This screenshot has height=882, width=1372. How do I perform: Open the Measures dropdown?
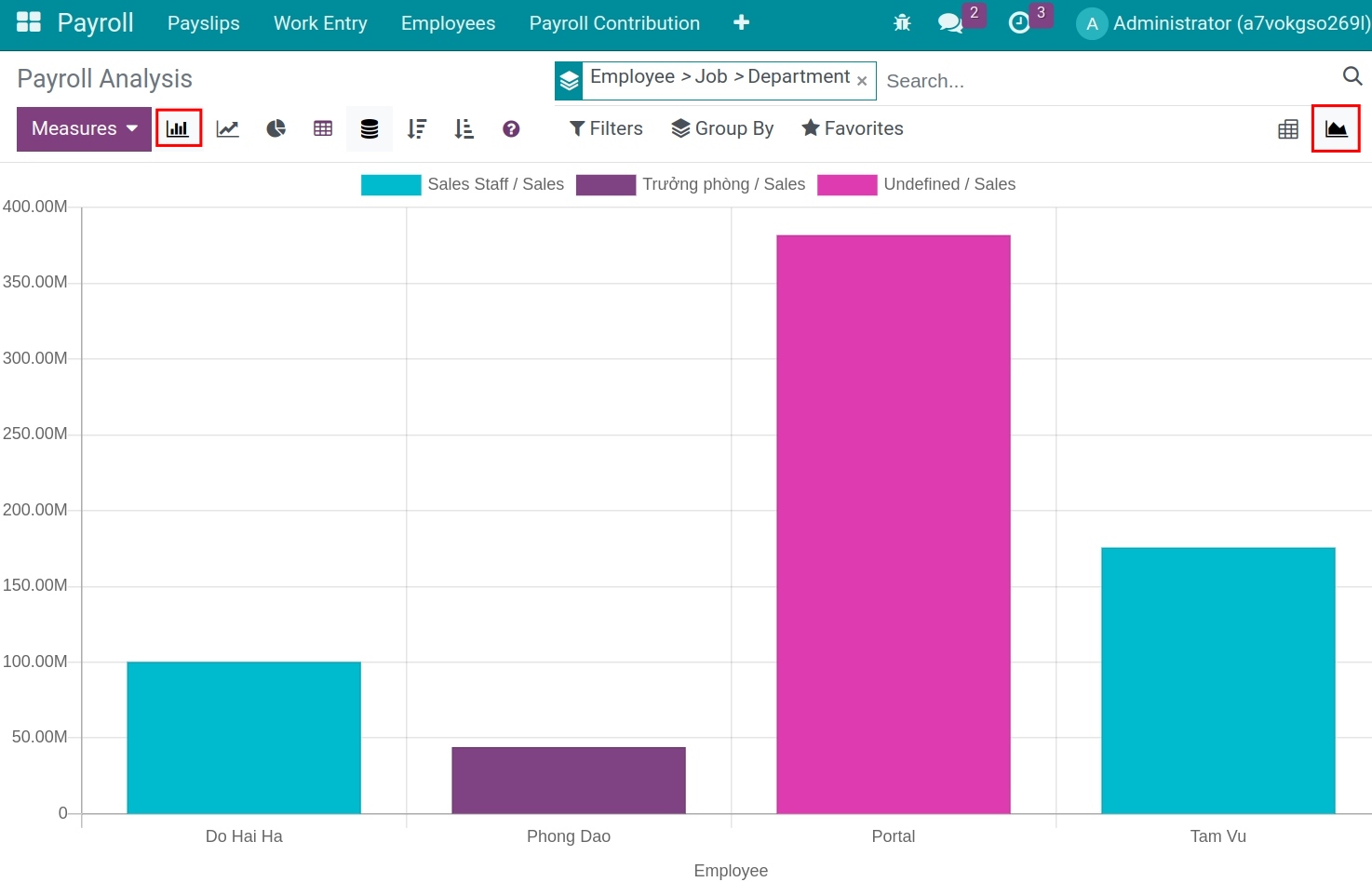point(82,128)
